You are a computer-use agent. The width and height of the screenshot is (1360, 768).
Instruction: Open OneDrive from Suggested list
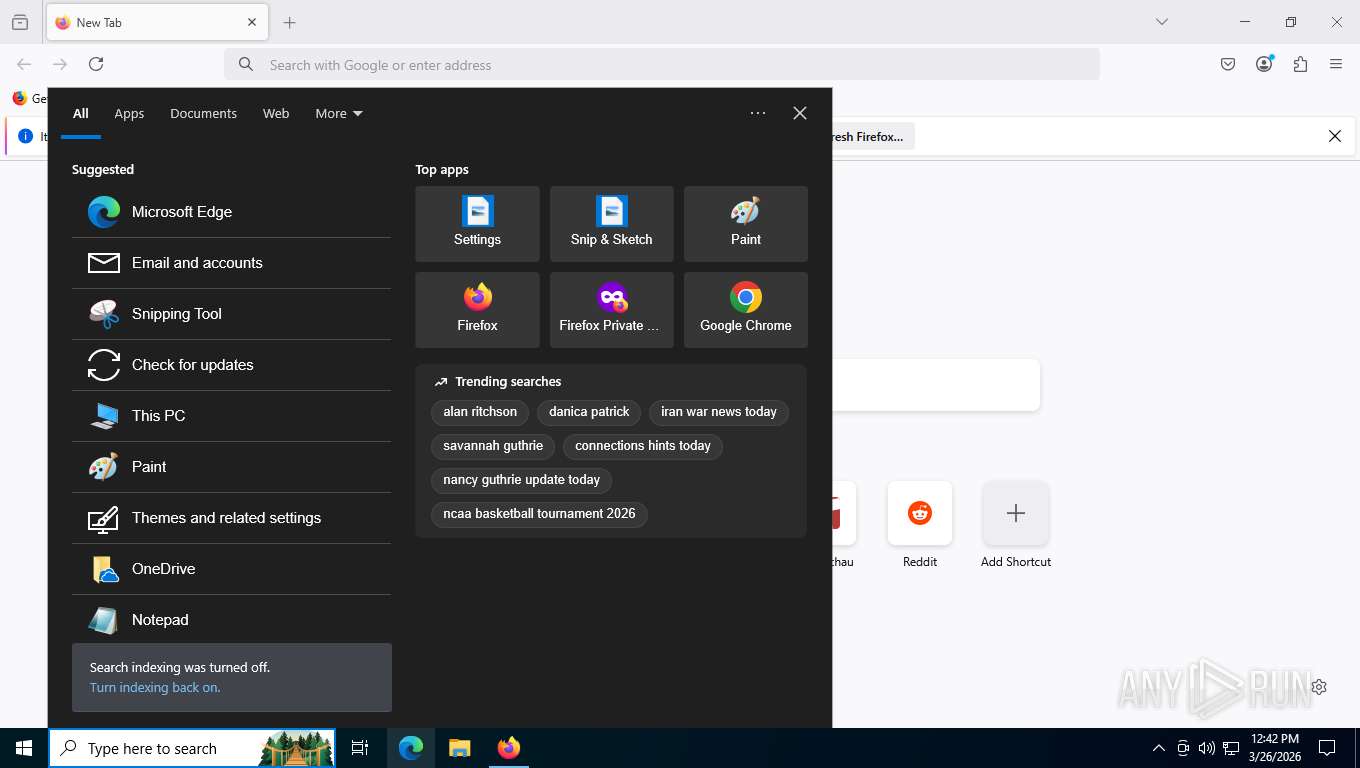[x=231, y=569]
